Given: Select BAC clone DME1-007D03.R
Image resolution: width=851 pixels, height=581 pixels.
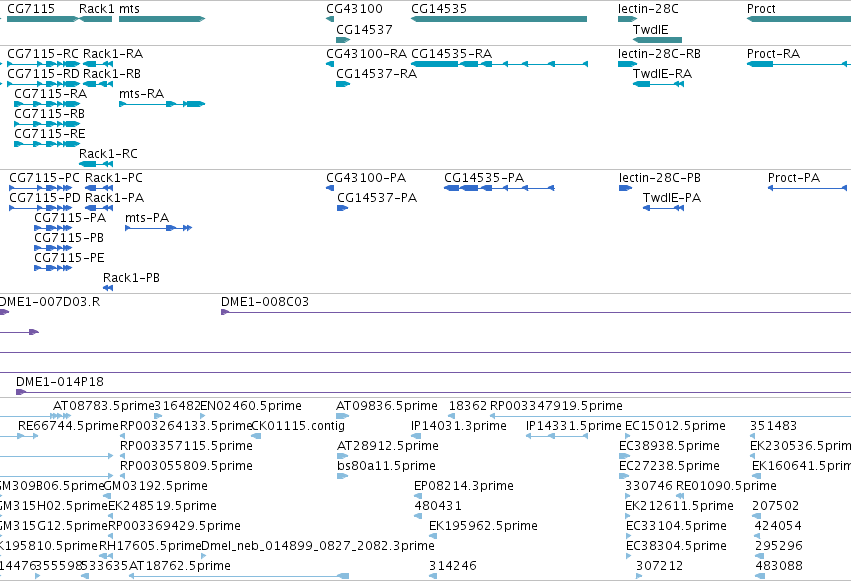Looking at the screenshot, I should (x=4, y=312).
